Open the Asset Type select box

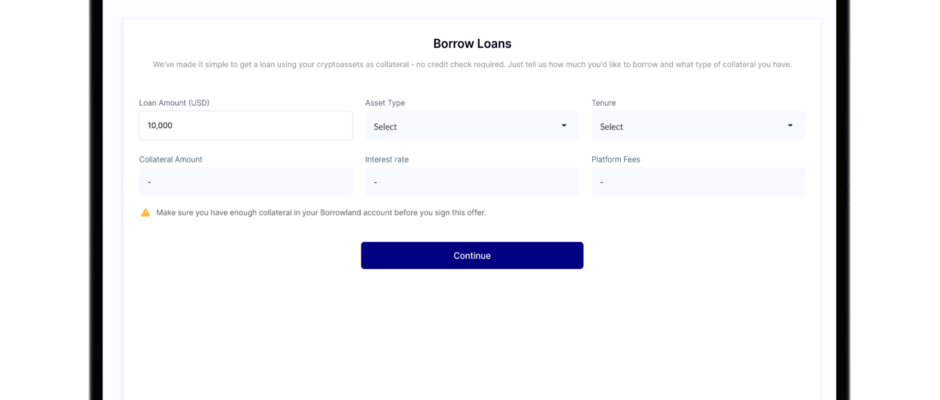coord(472,126)
